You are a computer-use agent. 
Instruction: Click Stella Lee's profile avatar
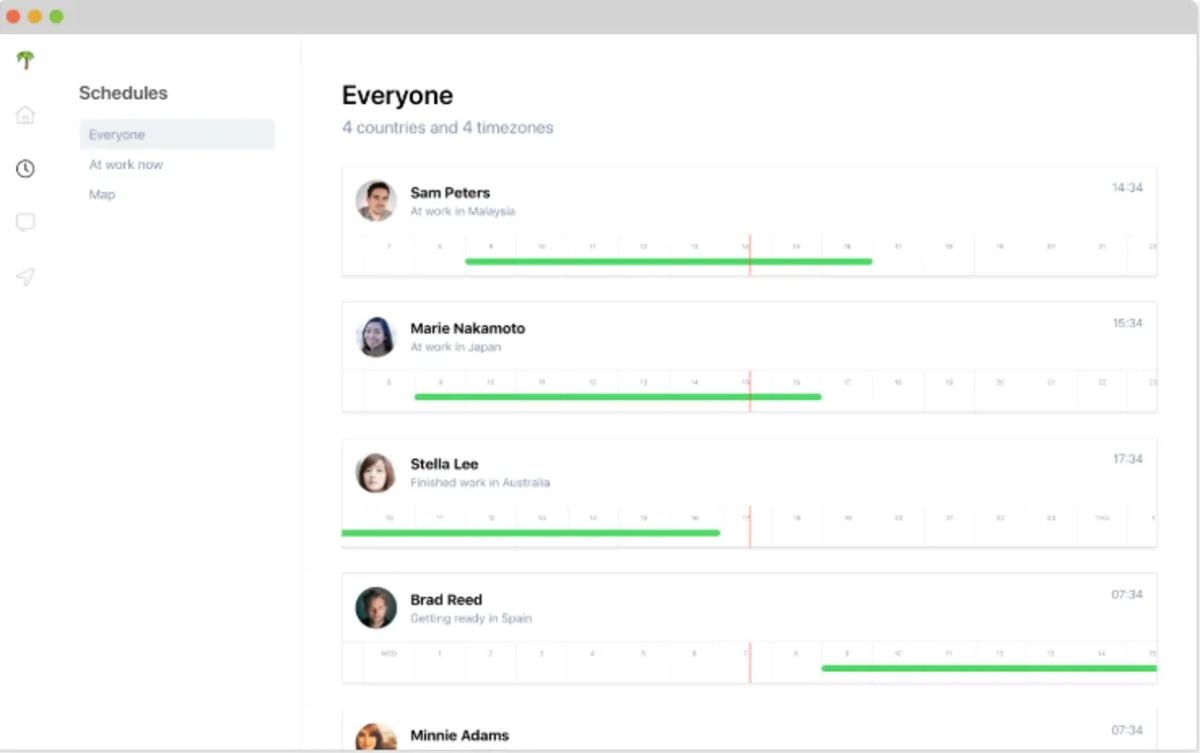376,473
